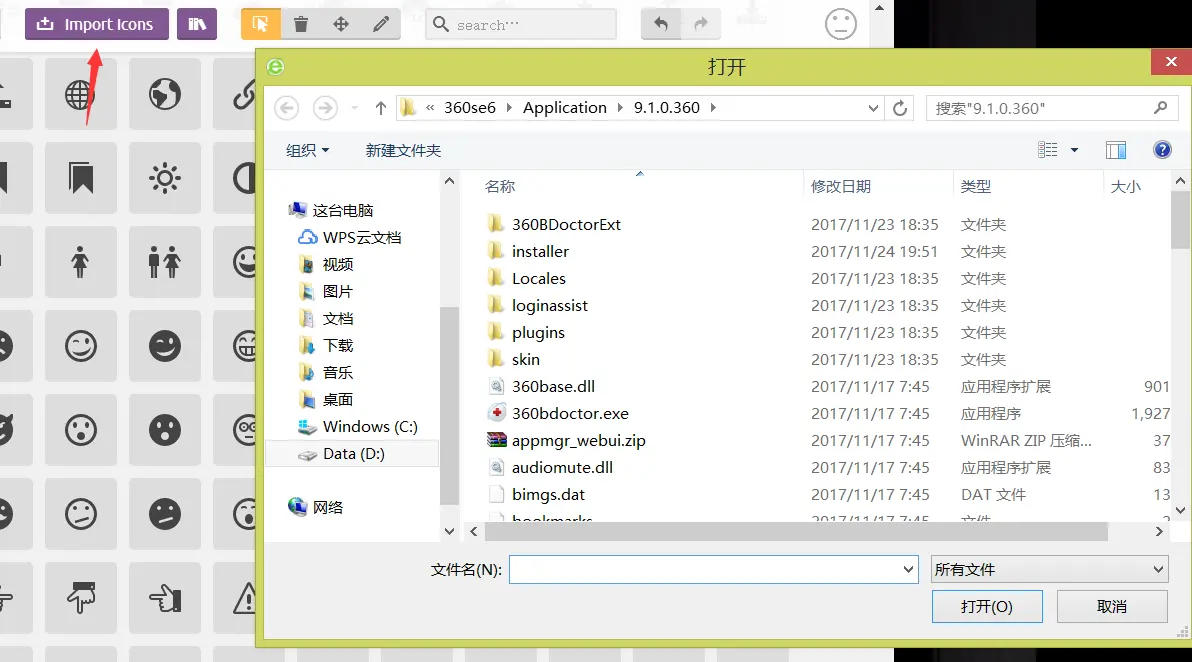
Task: Click the search 9.1.0.360 box
Action: coord(1051,108)
